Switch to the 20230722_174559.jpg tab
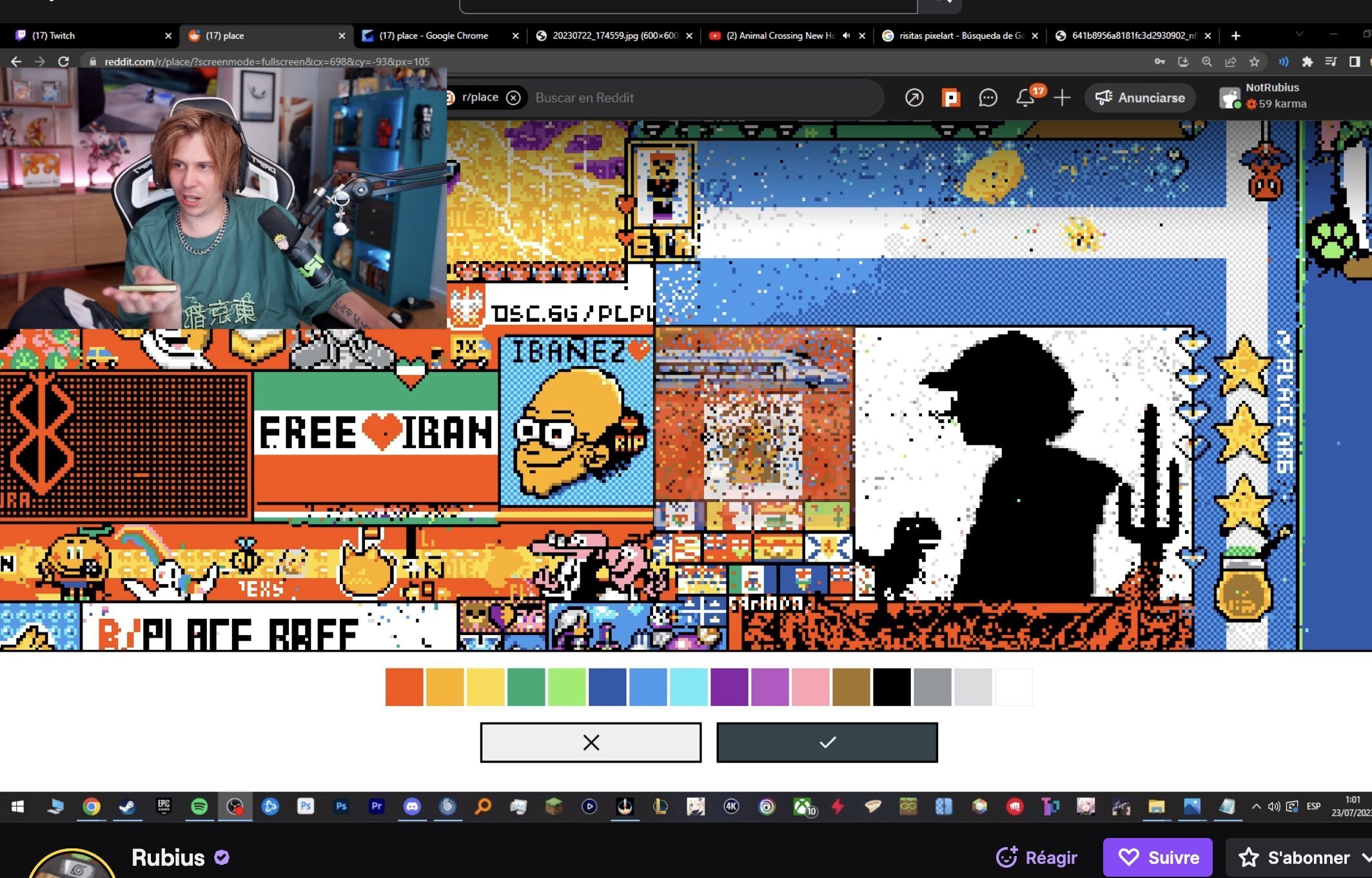 614,35
